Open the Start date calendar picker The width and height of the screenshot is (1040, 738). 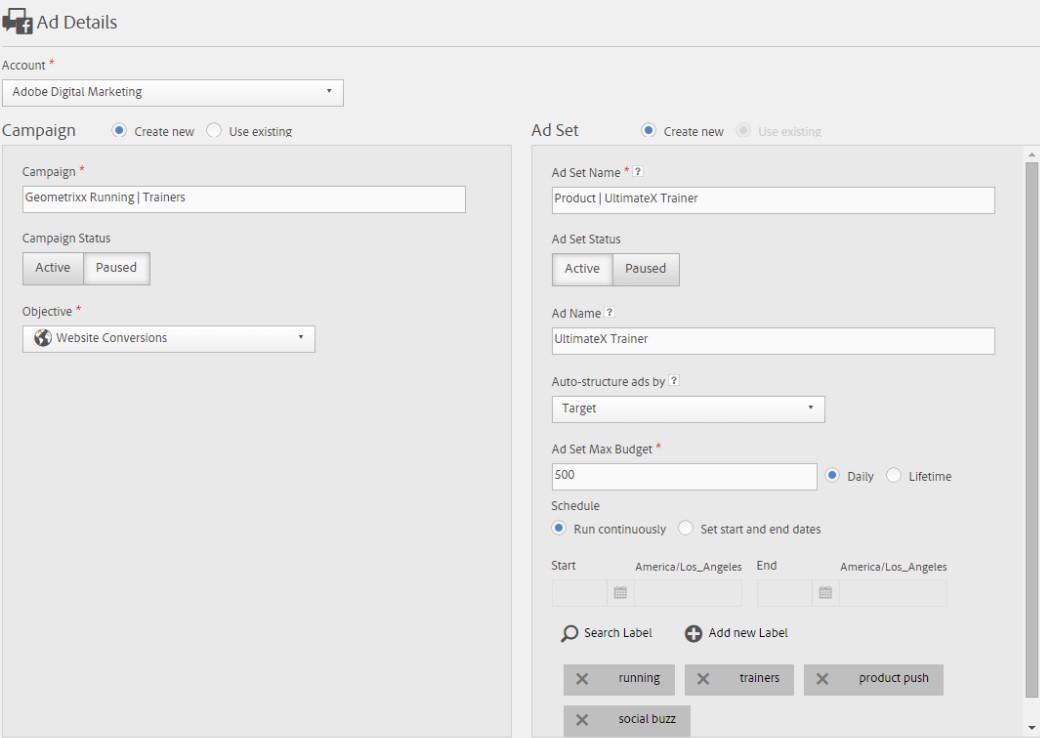click(620, 593)
